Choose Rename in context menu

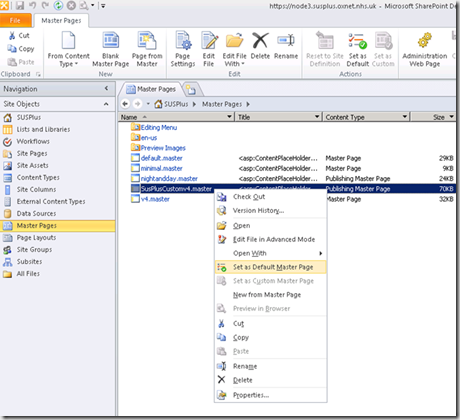tap(270, 366)
